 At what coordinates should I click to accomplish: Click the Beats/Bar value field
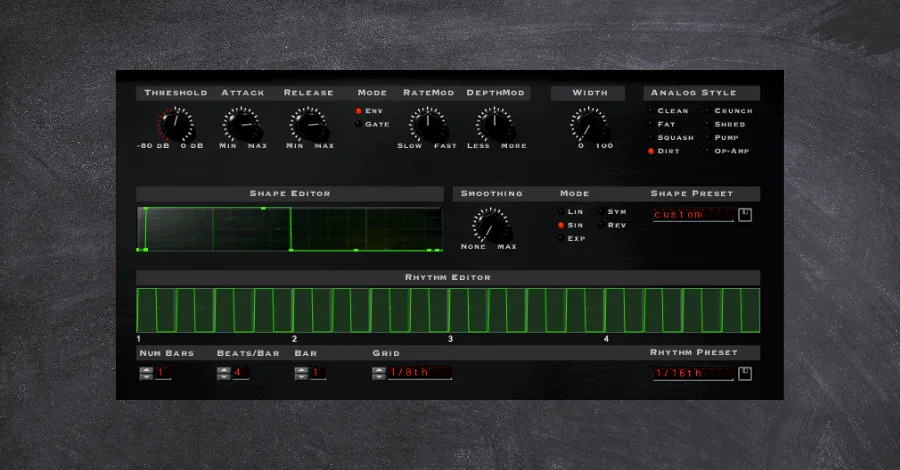(x=240, y=373)
